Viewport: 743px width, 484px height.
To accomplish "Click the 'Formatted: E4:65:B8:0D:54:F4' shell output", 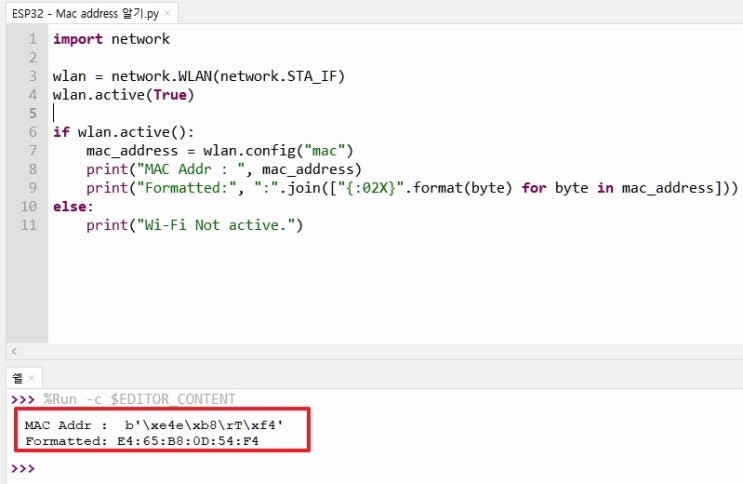I will (142, 441).
